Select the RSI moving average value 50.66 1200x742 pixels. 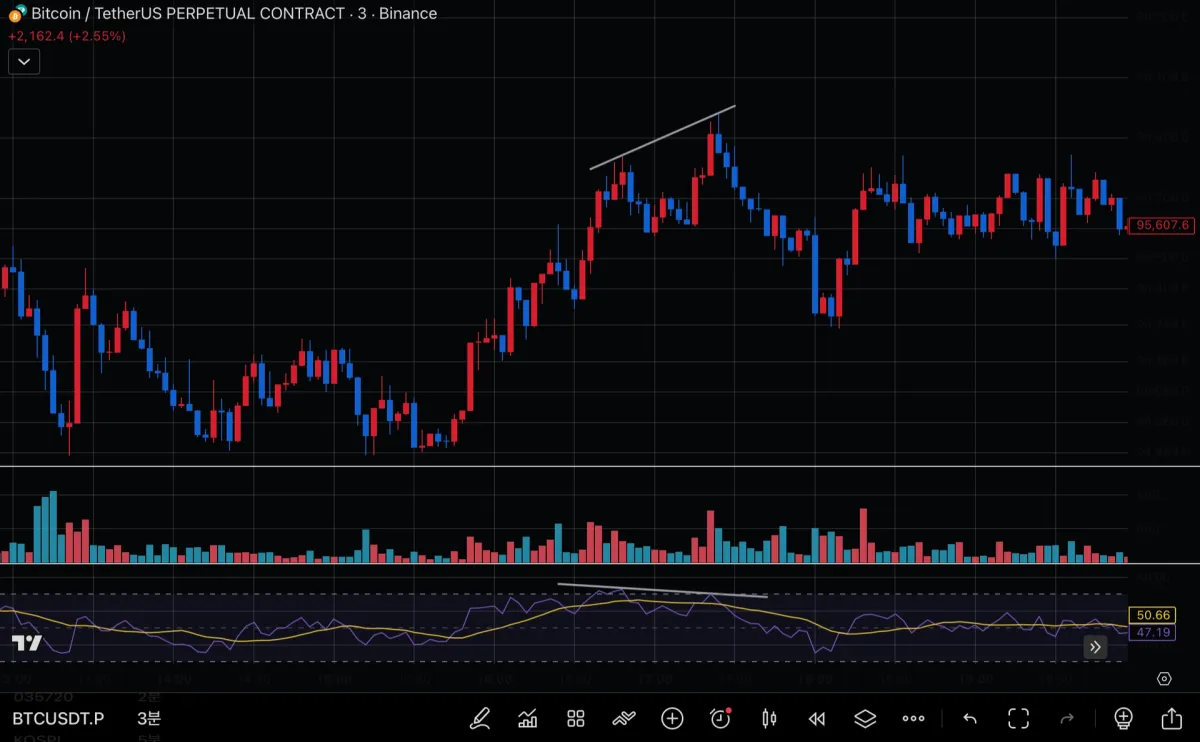pos(1152,616)
